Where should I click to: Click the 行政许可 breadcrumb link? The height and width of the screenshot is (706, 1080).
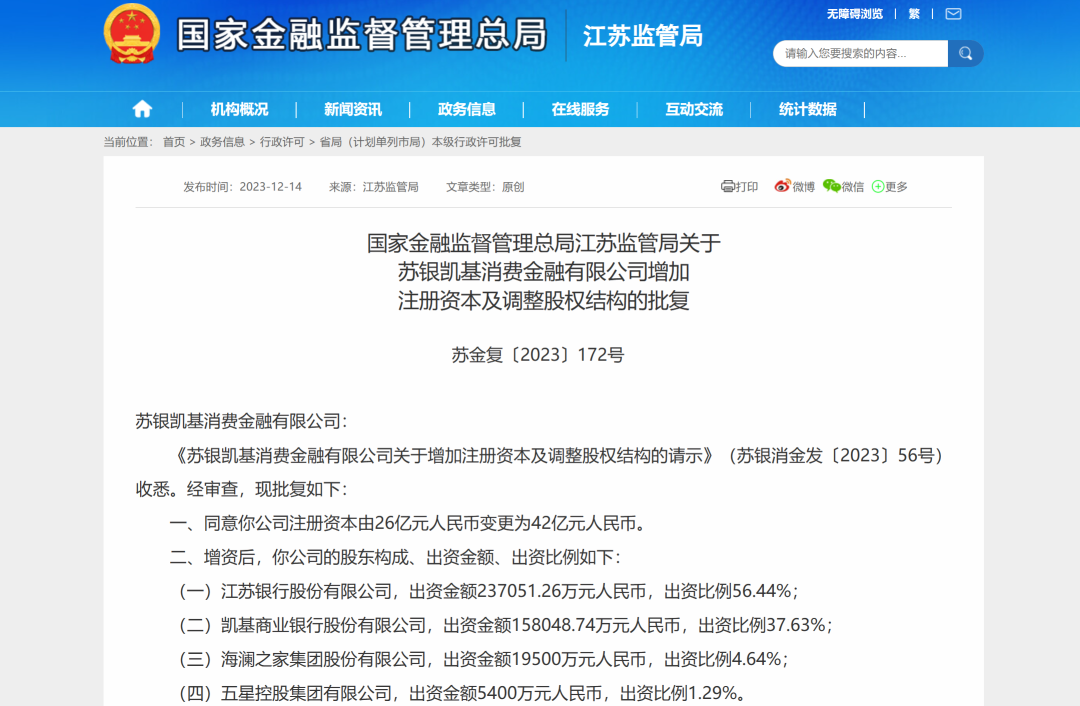pyautogui.click(x=281, y=142)
